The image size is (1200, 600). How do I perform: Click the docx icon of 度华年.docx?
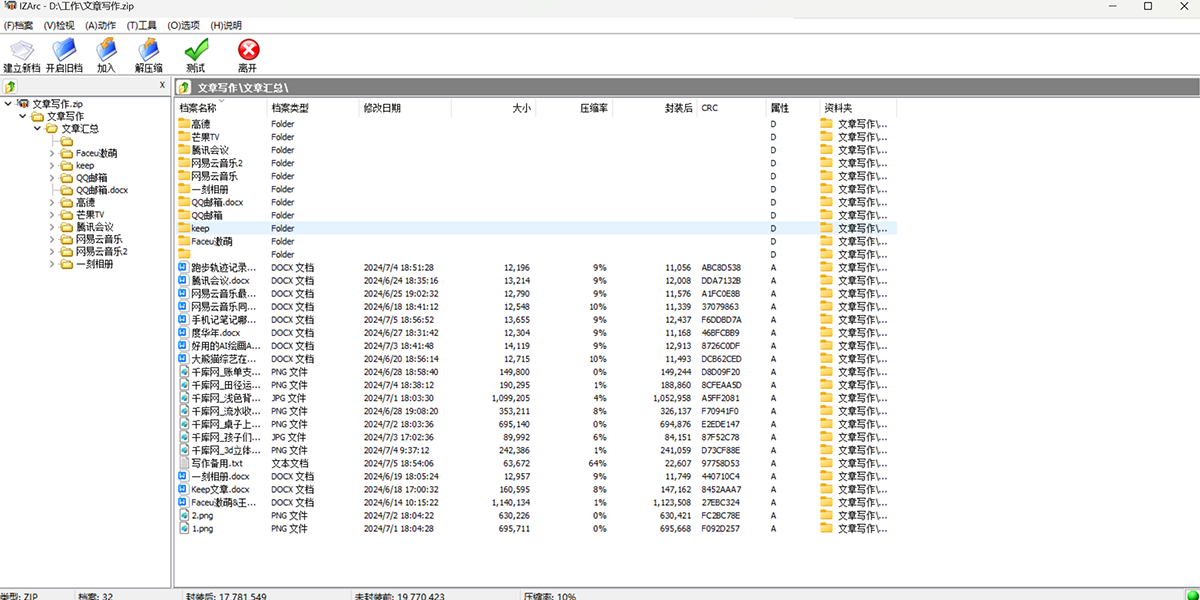point(184,332)
